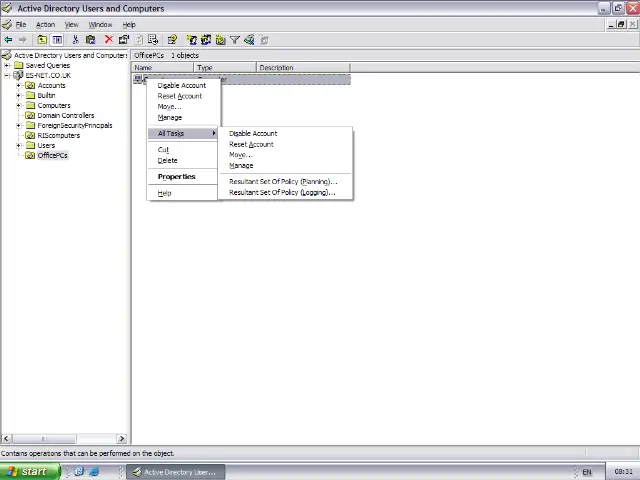This screenshot has width=640, height=480.
Task: Click the ES-NET.CO.UK domain icon
Action: click(18, 75)
